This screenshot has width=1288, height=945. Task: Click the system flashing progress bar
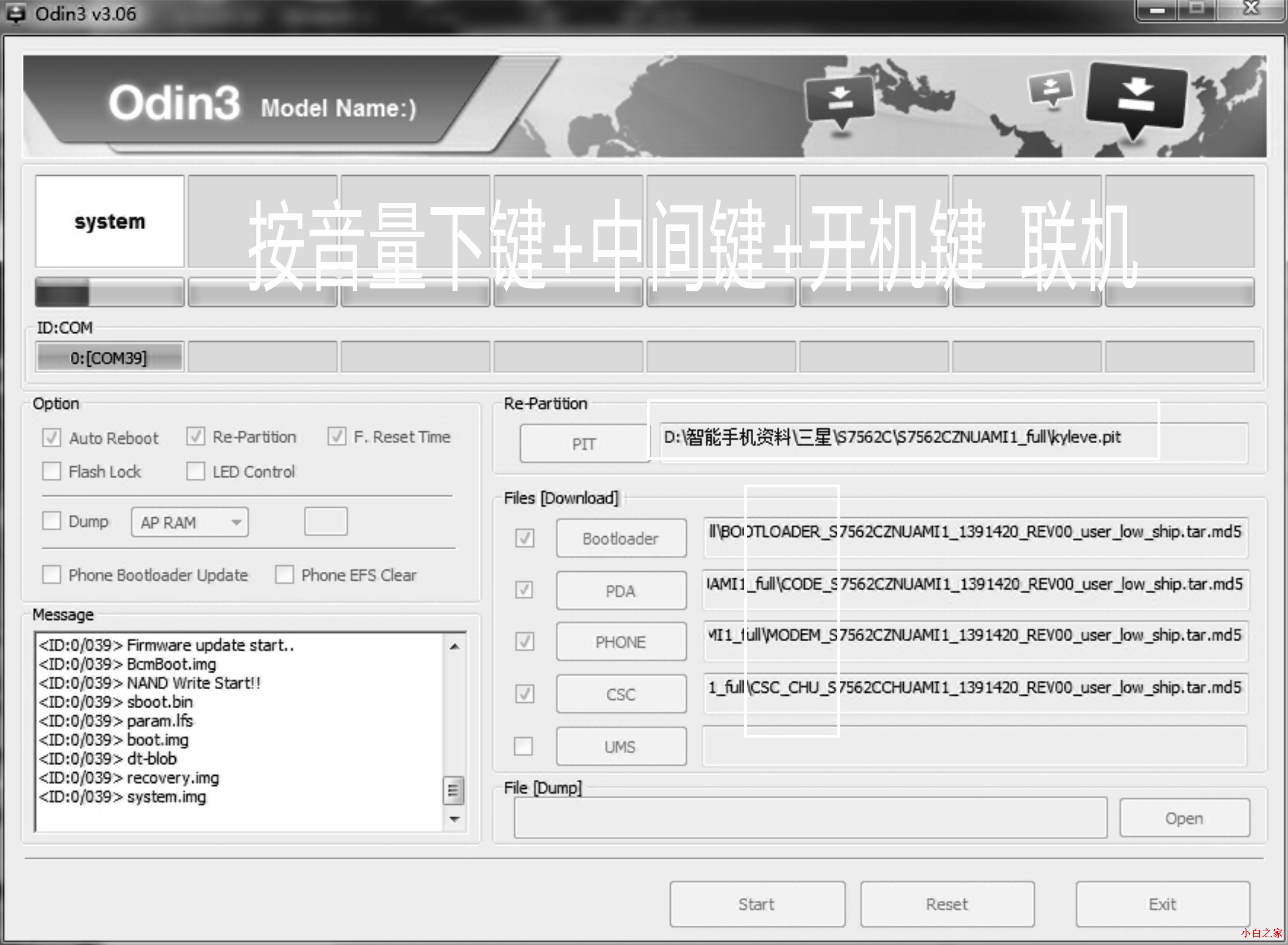pyautogui.click(x=110, y=292)
